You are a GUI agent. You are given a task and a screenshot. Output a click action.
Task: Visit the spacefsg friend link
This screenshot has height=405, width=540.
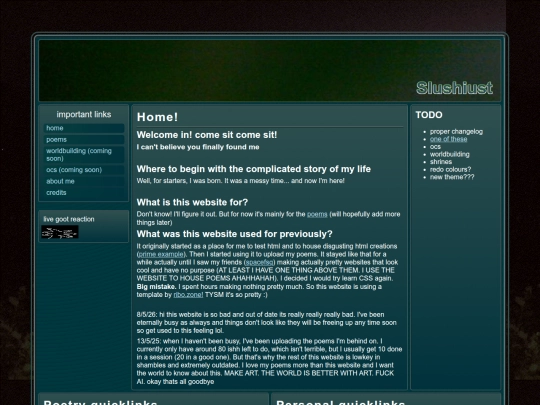click(259, 262)
